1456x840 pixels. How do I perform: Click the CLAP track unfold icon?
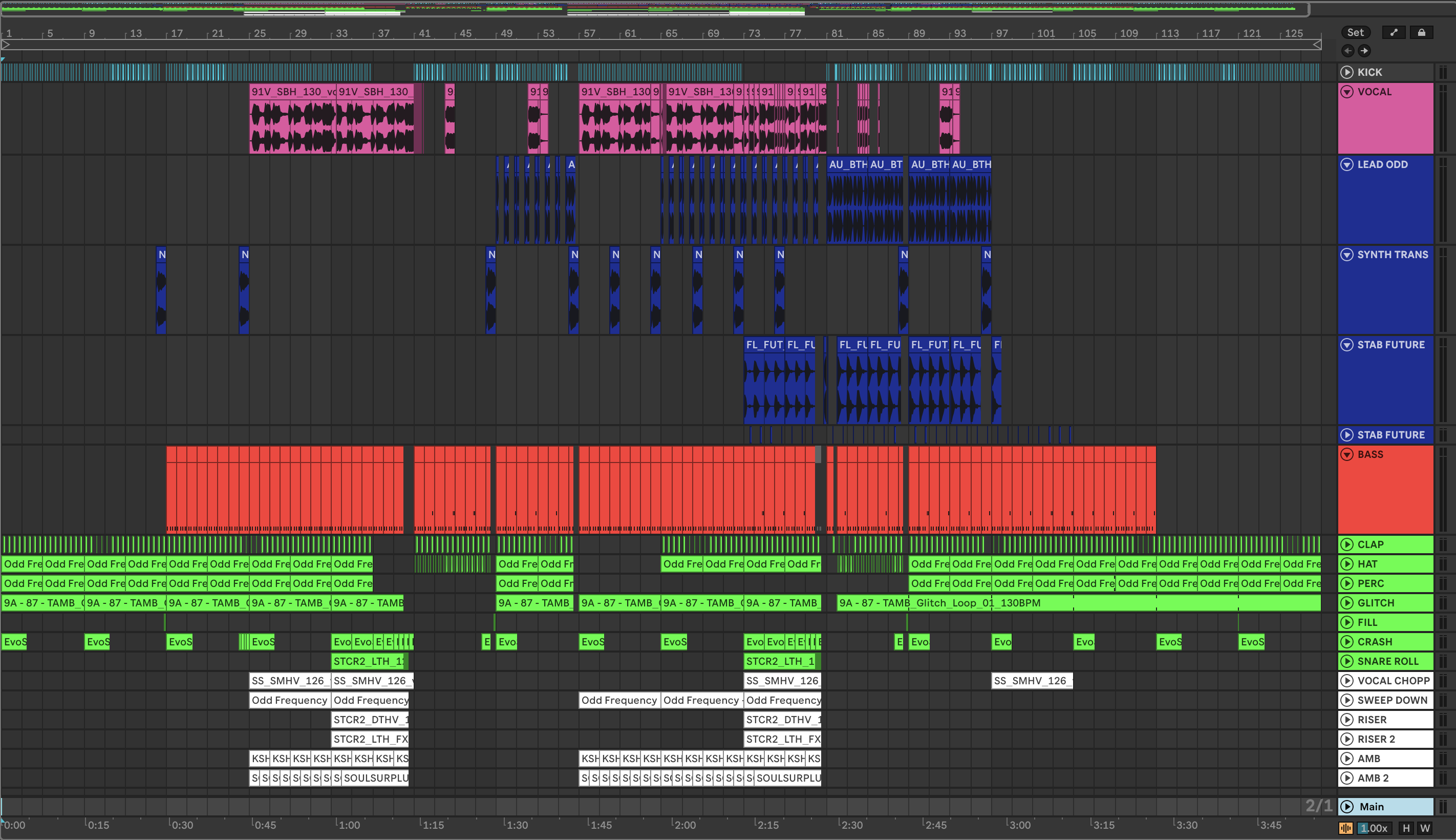click(1347, 544)
